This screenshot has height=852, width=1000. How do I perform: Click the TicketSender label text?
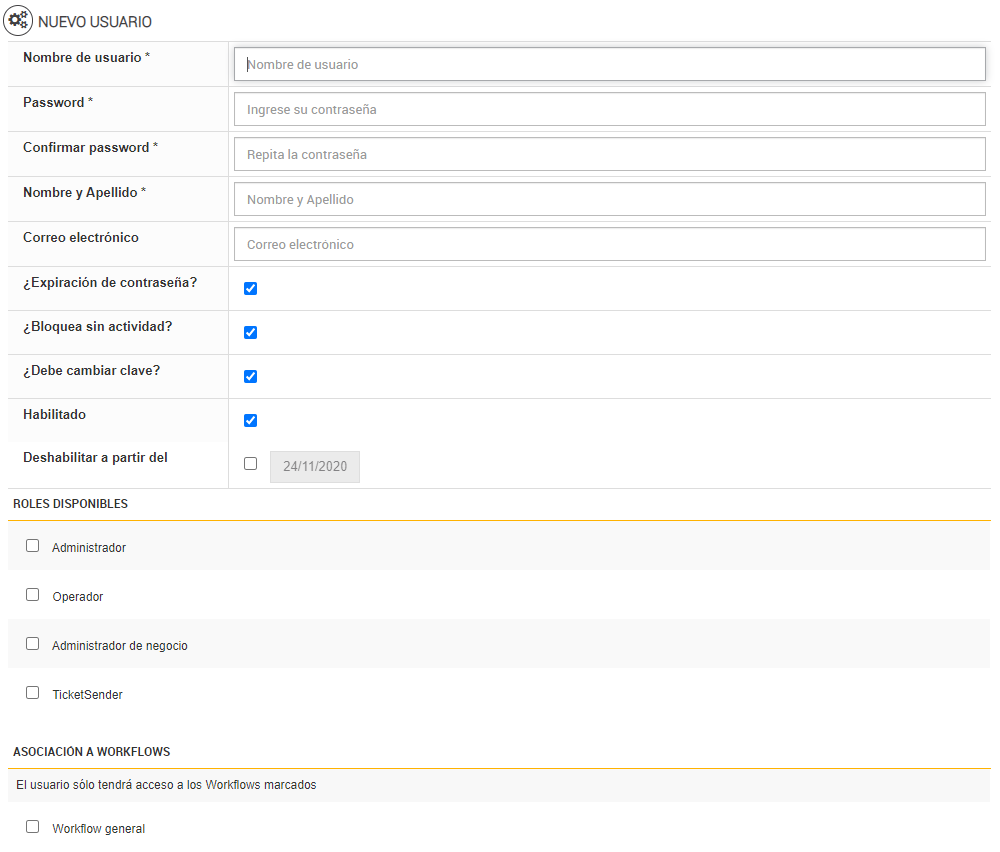tap(87, 694)
